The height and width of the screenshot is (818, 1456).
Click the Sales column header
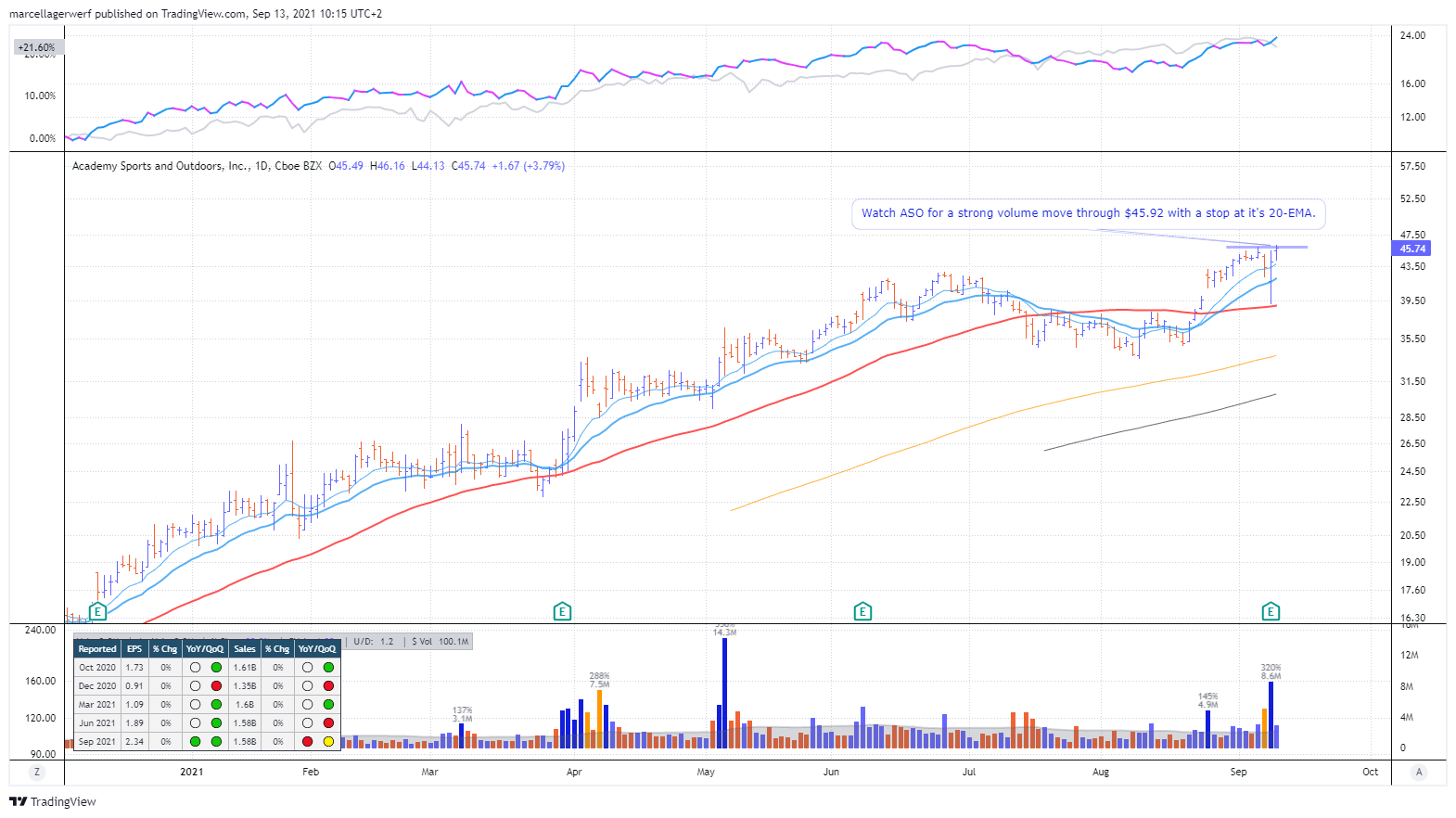[x=245, y=649]
